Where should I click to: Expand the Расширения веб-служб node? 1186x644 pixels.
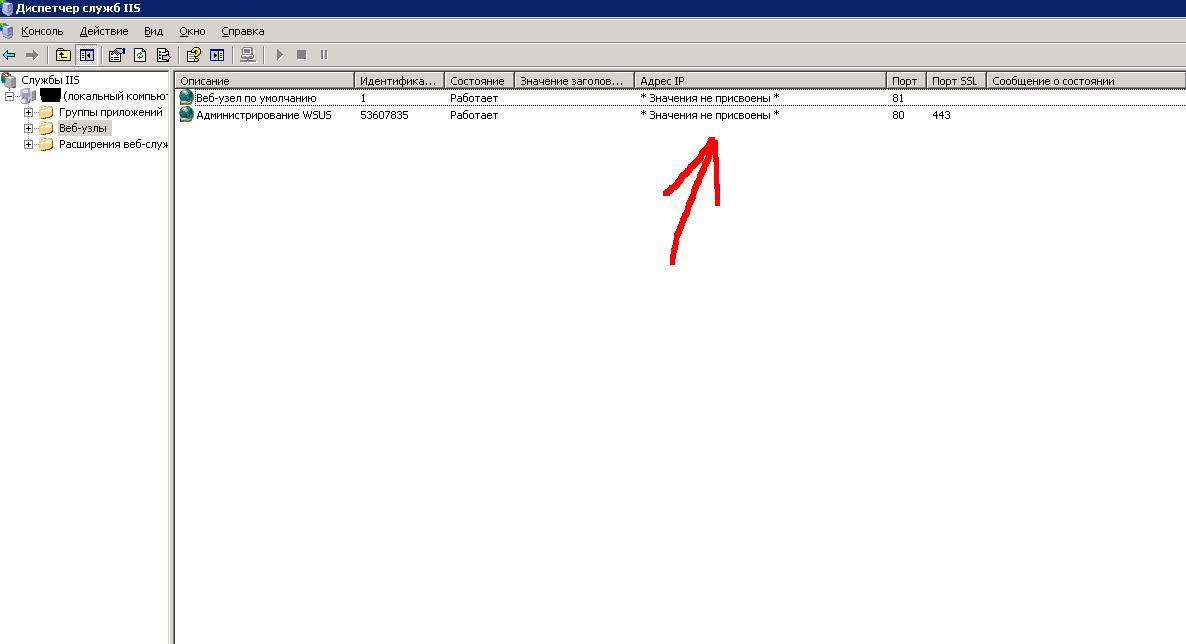28,144
